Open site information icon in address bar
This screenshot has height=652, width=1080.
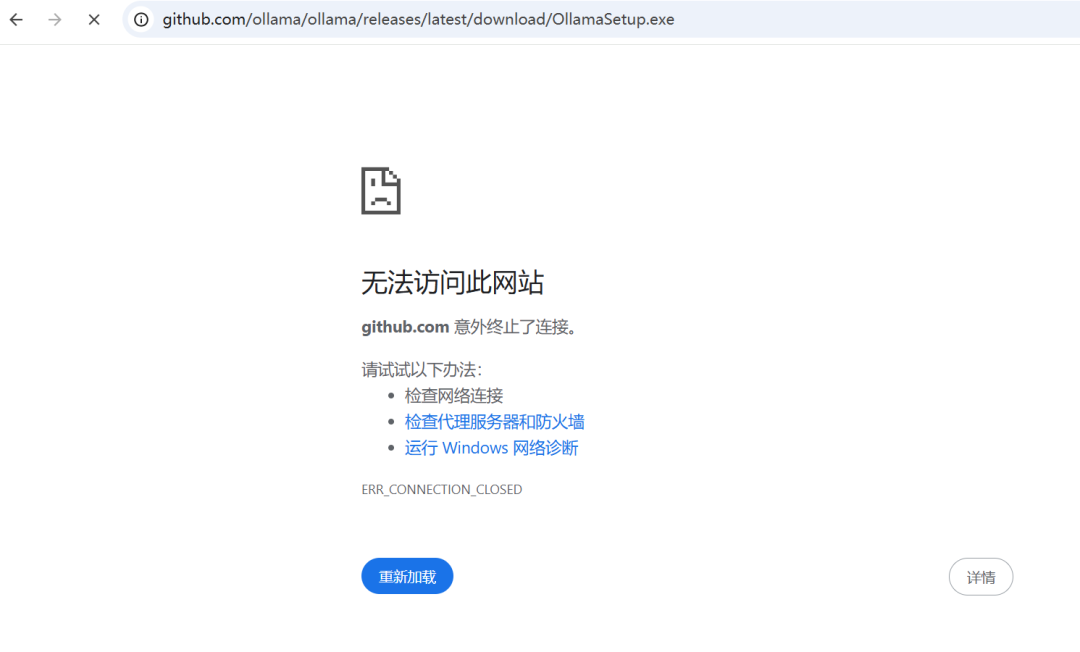pos(141,19)
